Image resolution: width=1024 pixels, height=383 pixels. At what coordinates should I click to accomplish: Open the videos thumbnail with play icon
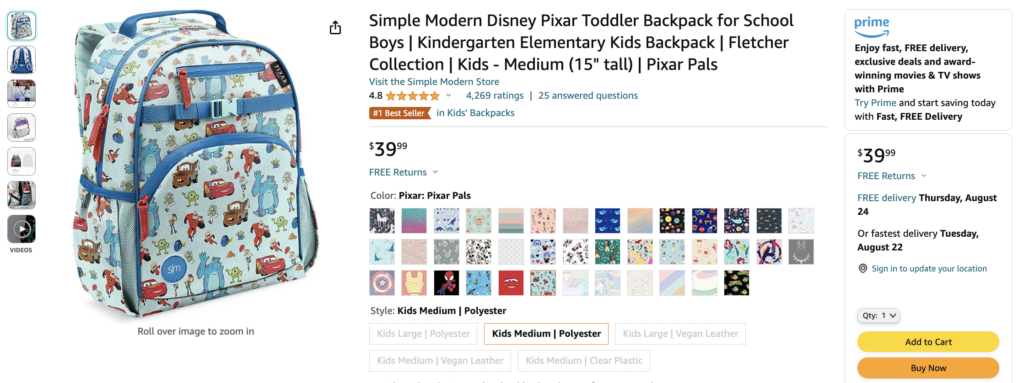(x=22, y=229)
